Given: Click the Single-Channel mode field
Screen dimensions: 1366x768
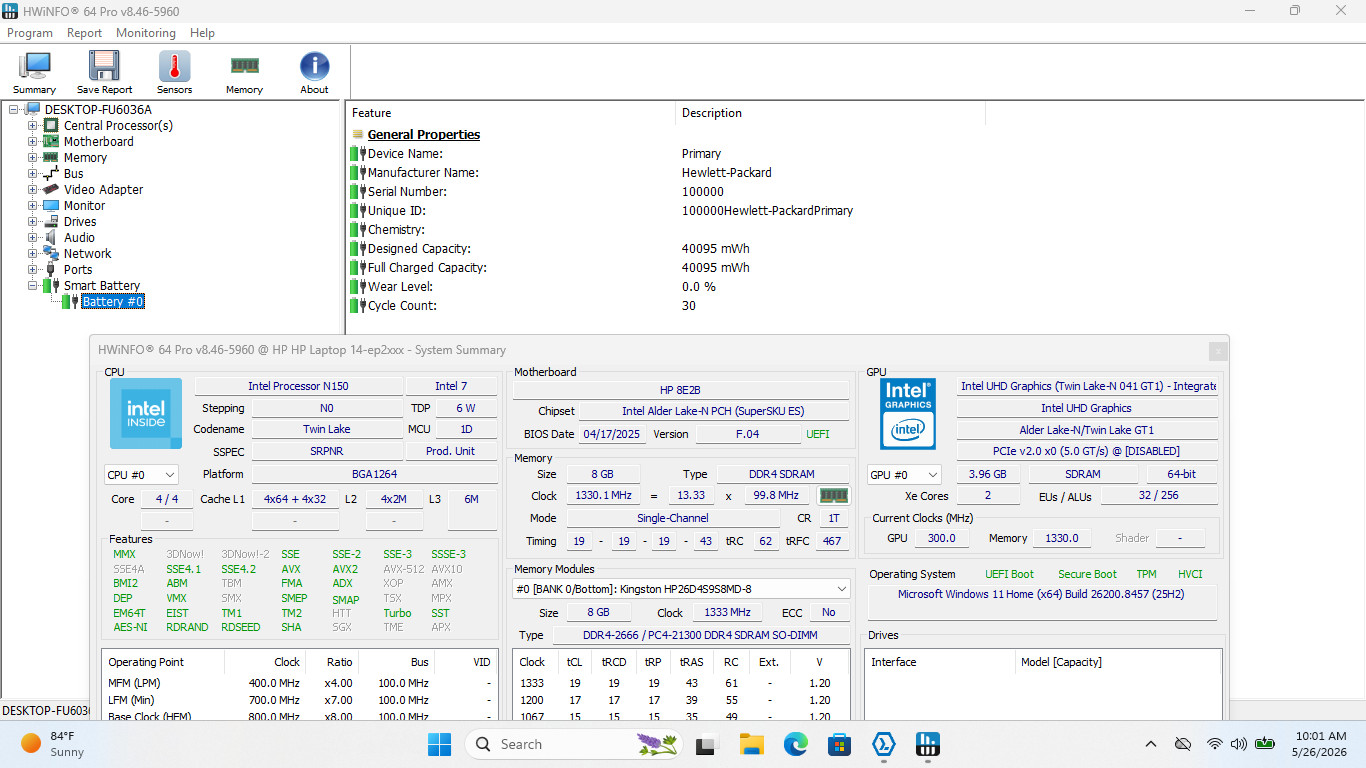Looking at the screenshot, I should [673, 518].
